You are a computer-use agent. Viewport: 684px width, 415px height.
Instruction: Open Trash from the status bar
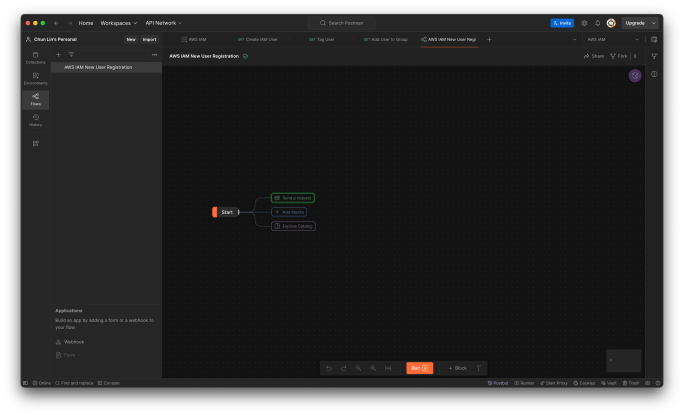click(x=631, y=383)
